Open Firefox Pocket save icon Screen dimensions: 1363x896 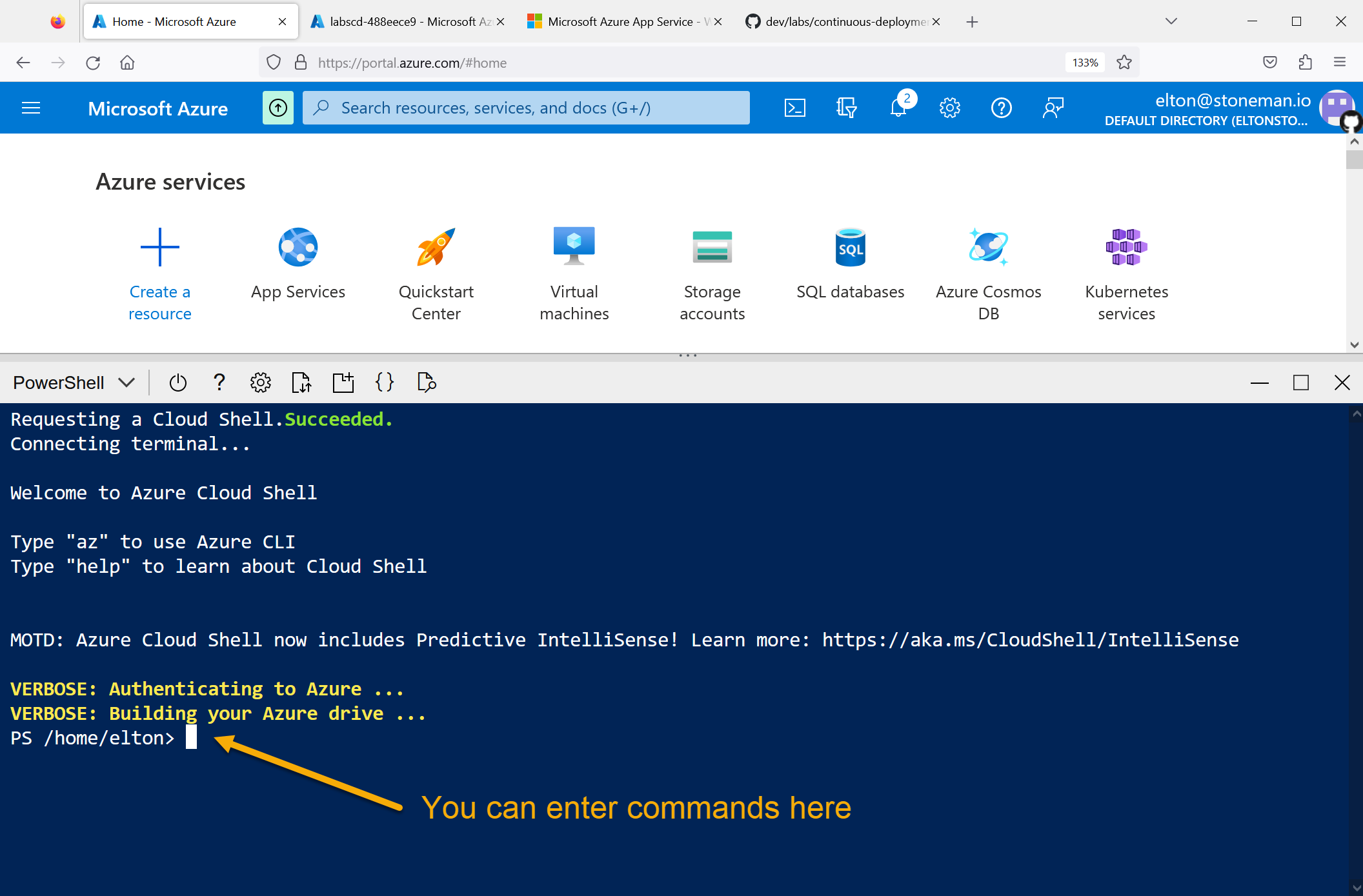click(1270, 63)
